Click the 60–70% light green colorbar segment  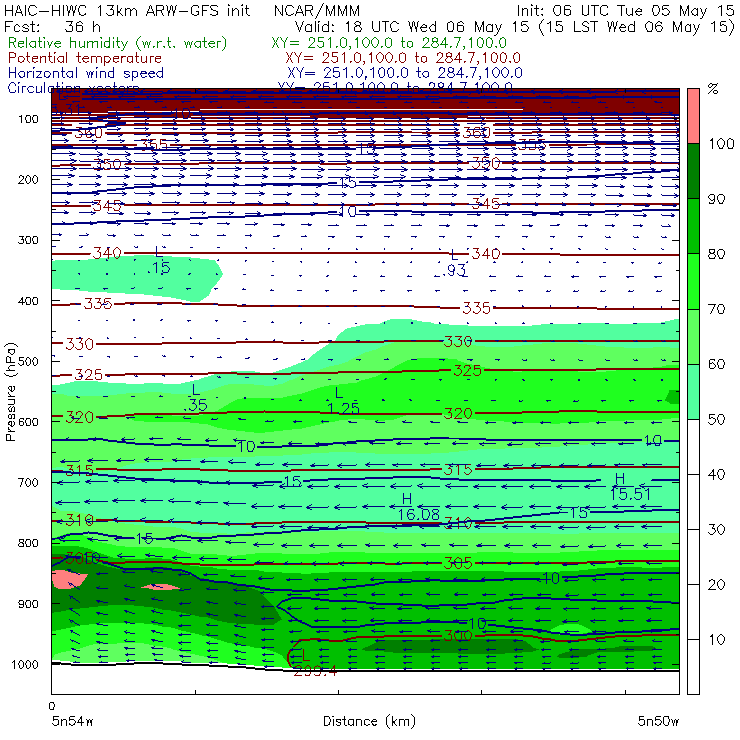[693, 336]
